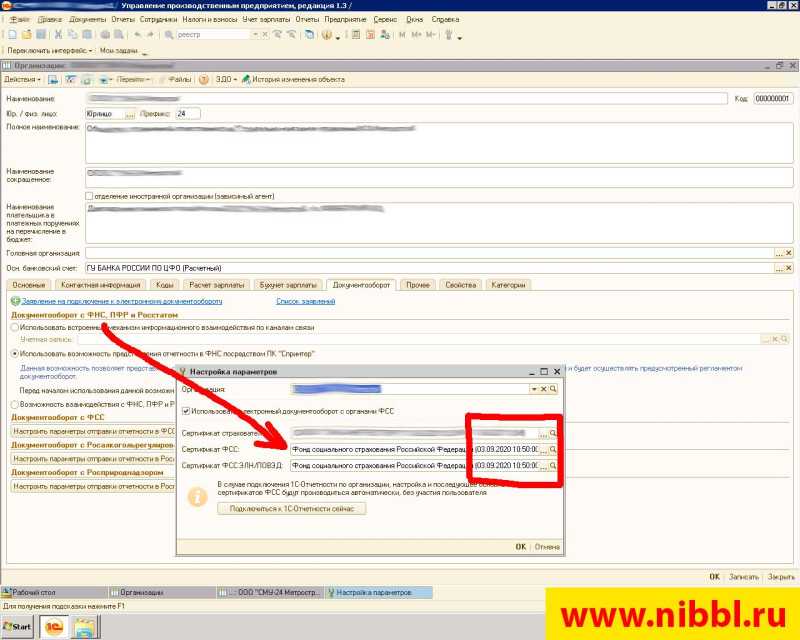This screenshot has height=640, width=800.
Task: Select Возможность взаимодействия с ФНС, ПФР radio
Action: (15, 404)
